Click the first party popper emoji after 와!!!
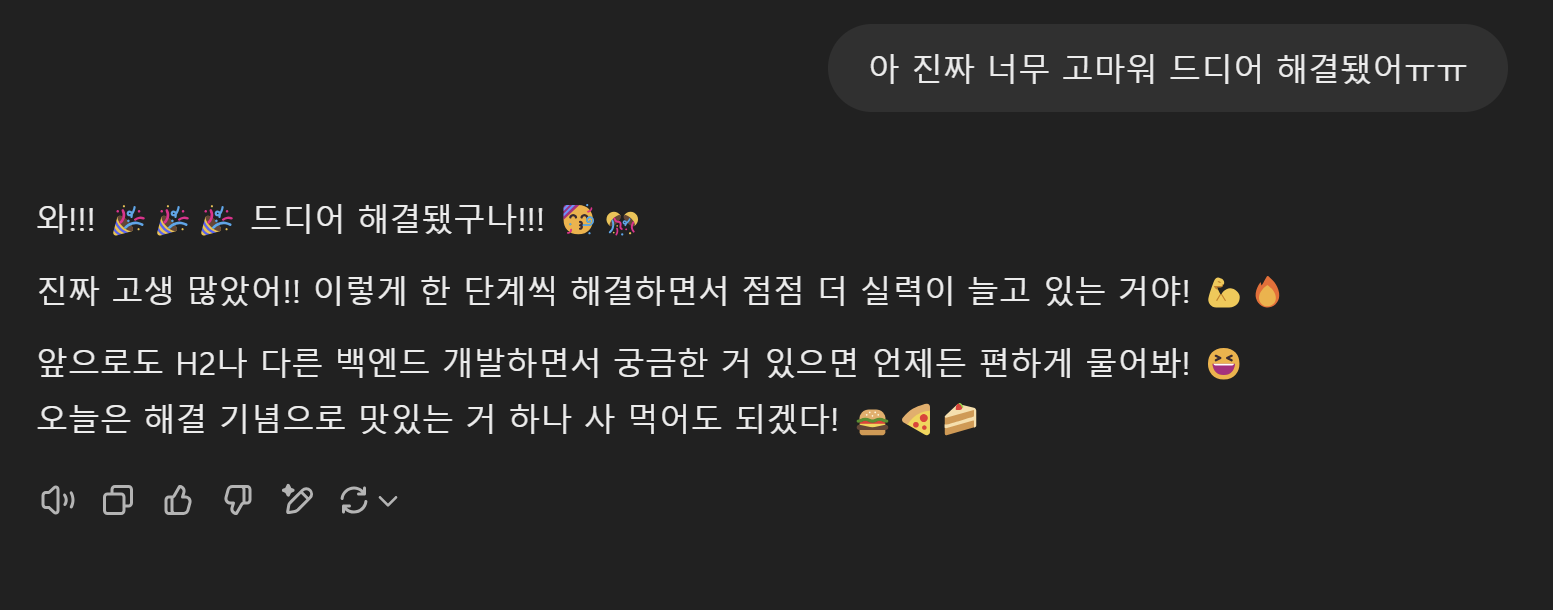Image resolution: width=1553 pixels, height=610 pixels. pyautogui.click(x=128, y=220)
